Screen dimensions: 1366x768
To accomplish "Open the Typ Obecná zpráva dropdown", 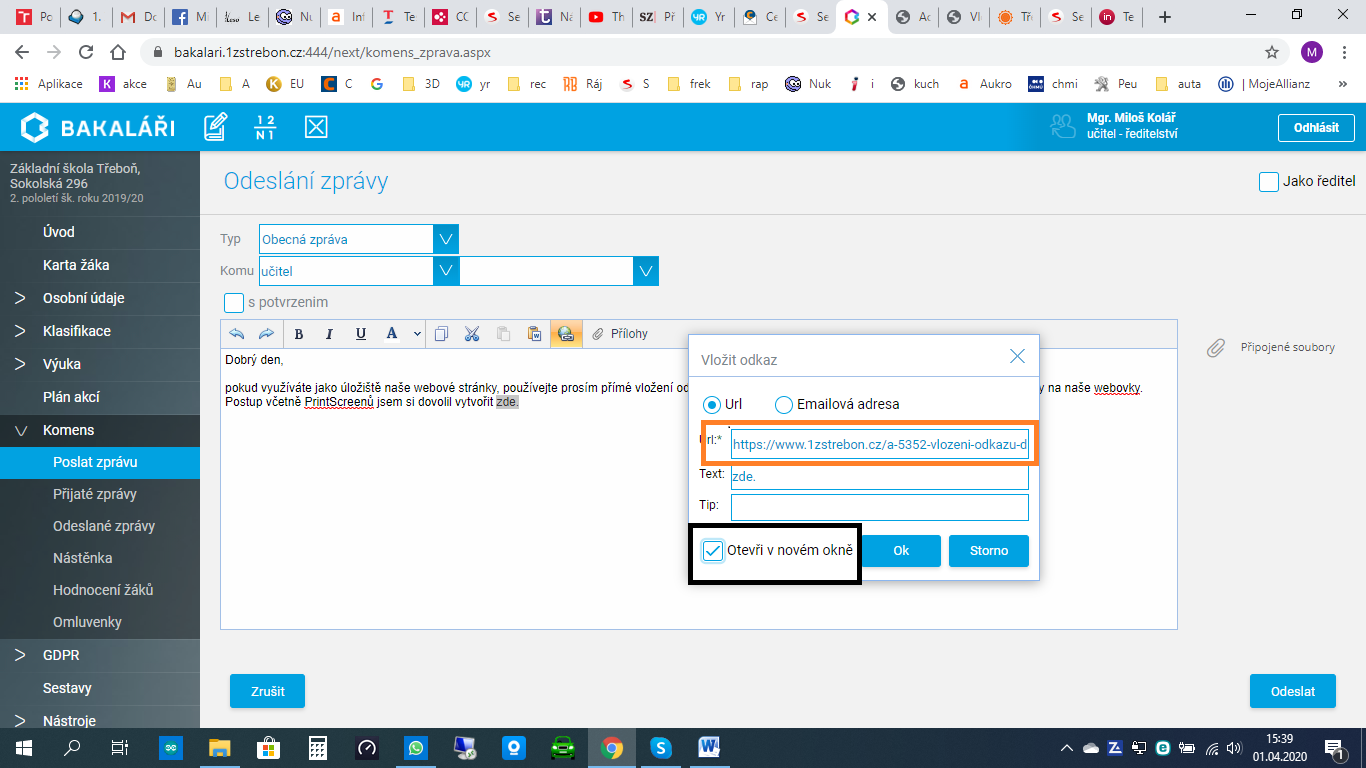I will click(446, 239).
